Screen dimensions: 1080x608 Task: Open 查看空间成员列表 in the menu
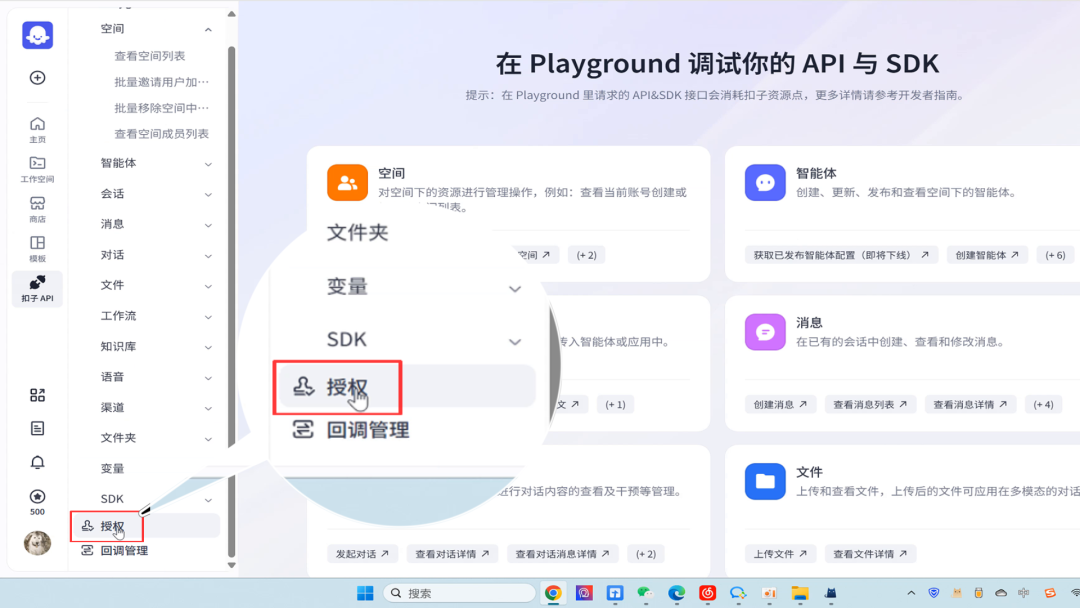click(161, 134)
